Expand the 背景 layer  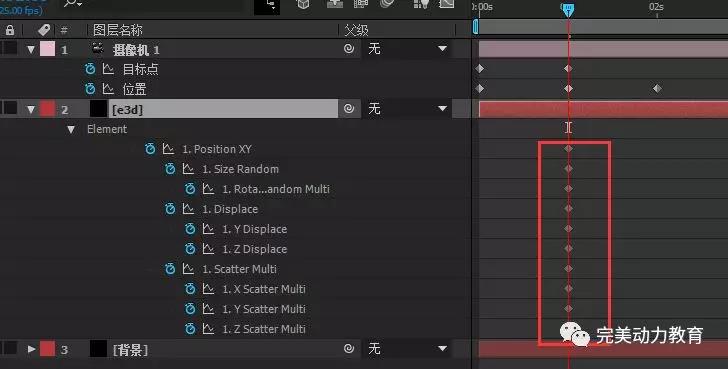point(31,349)
